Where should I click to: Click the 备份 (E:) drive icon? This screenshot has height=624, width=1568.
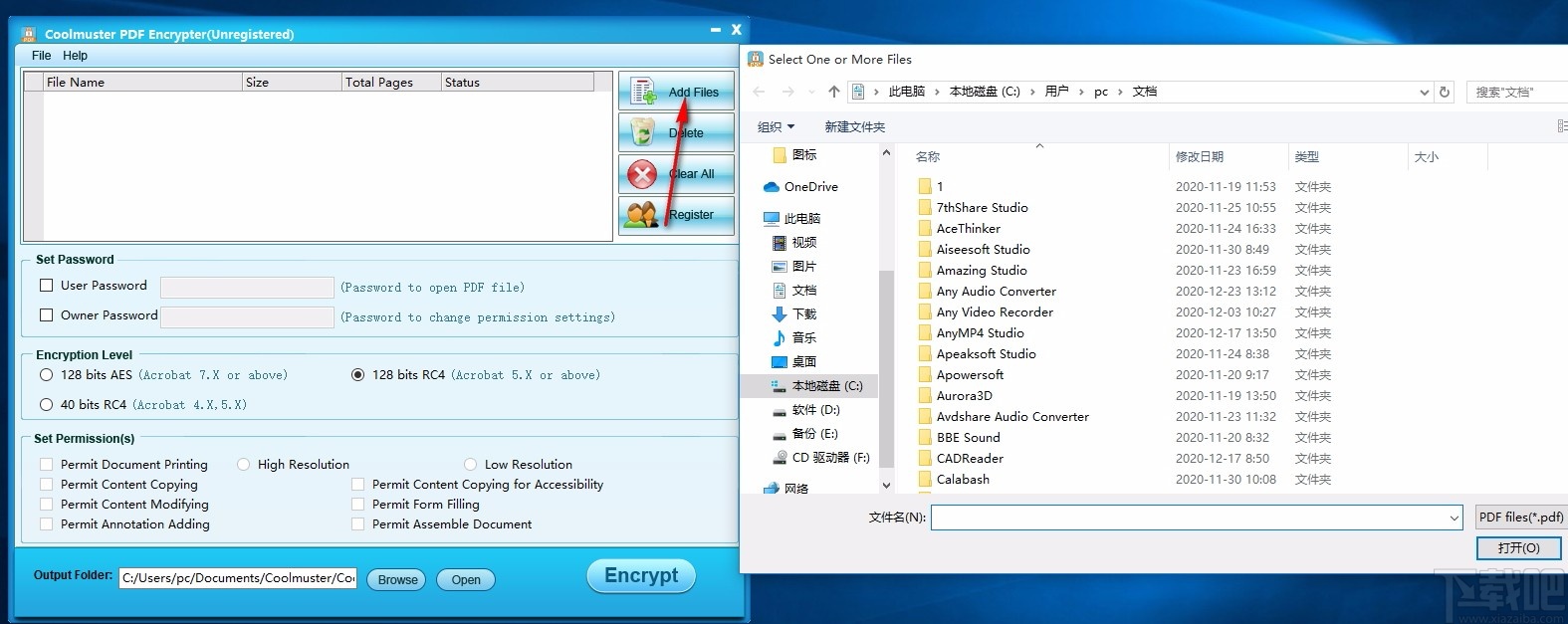[x=780, y=434]
